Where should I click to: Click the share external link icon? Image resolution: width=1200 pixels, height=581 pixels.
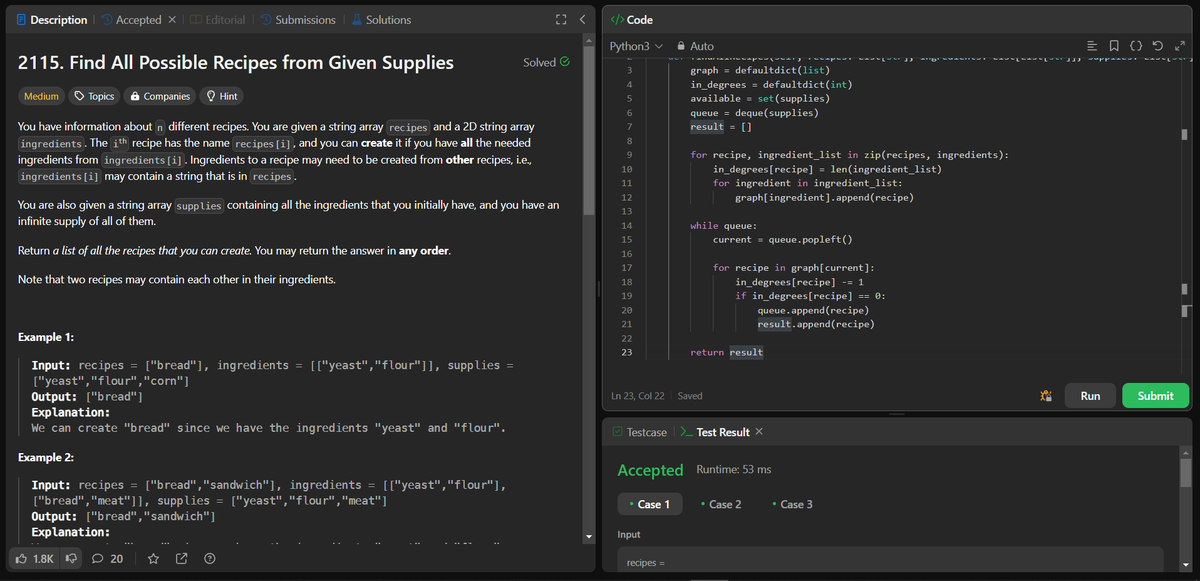point(181,558)
